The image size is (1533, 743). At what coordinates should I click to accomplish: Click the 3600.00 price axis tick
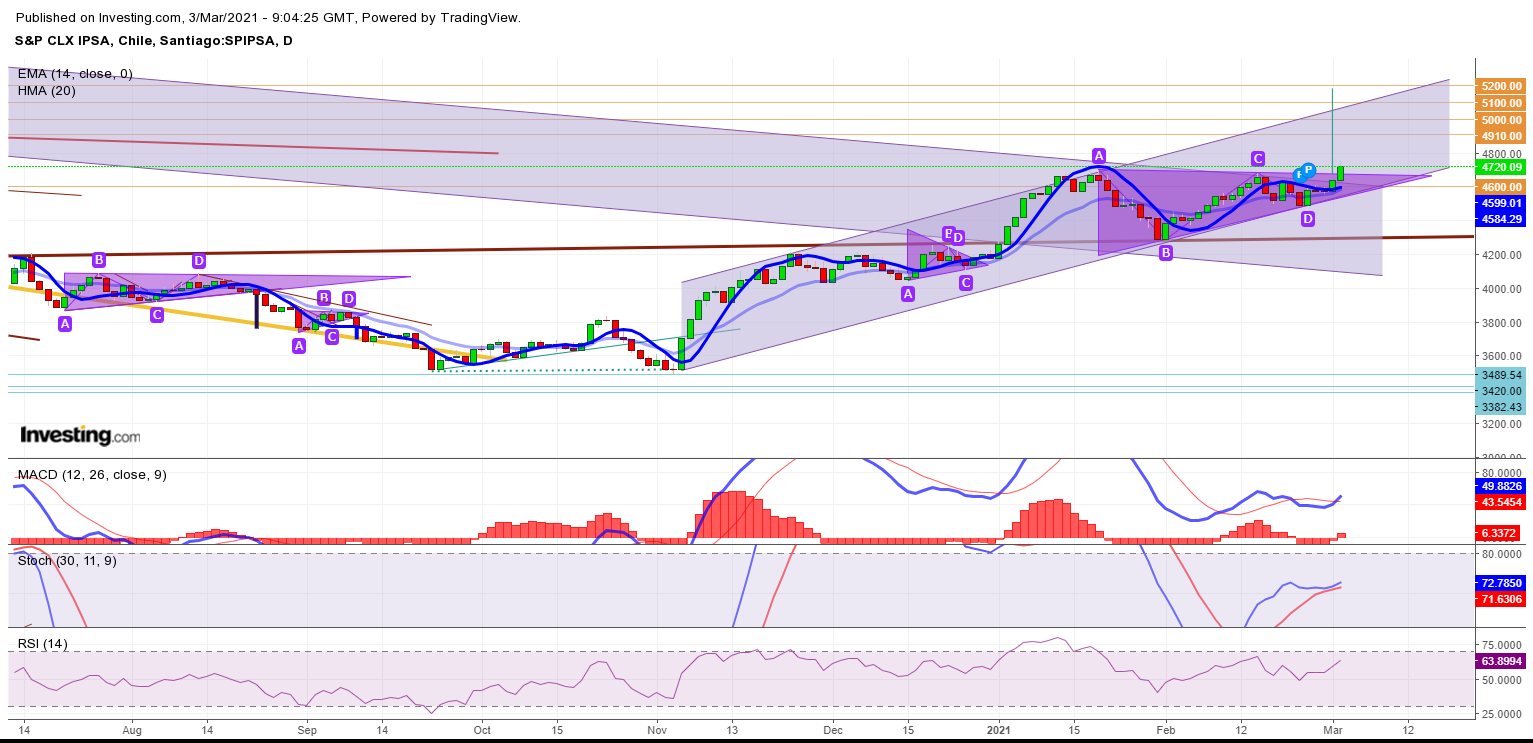click(1503, 356)
